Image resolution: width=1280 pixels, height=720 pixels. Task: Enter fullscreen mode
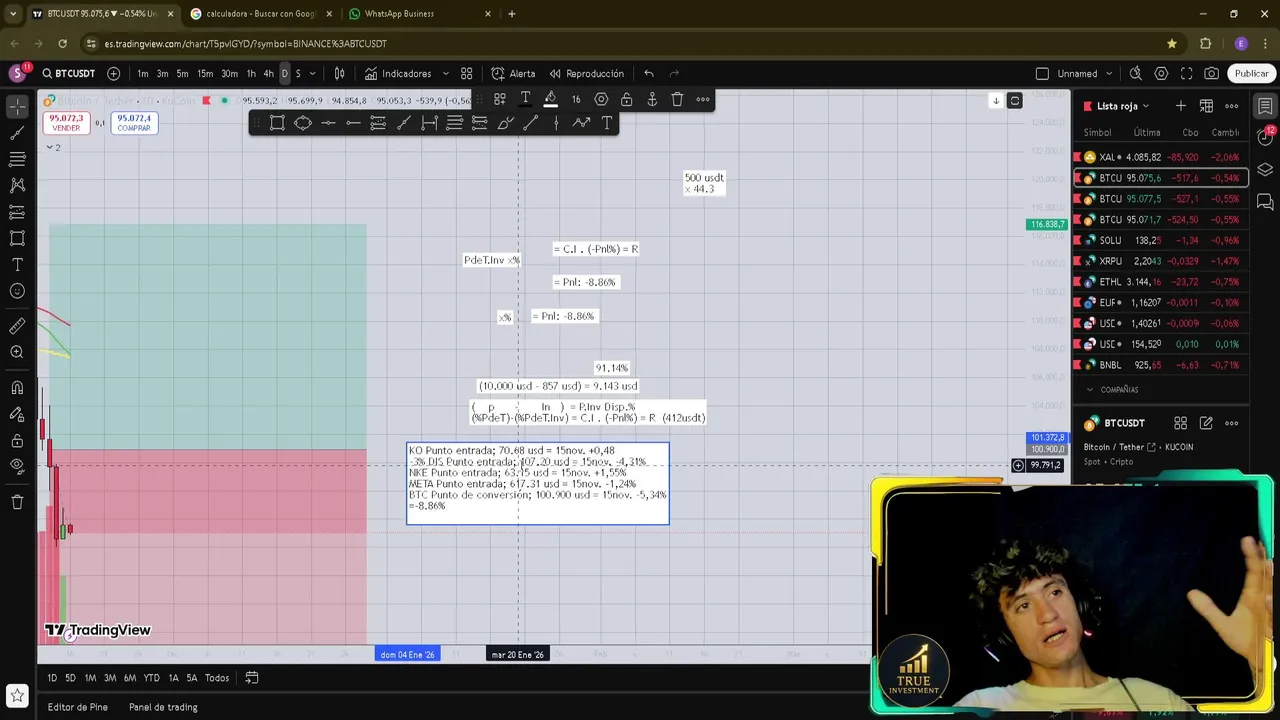[1186, 74]
